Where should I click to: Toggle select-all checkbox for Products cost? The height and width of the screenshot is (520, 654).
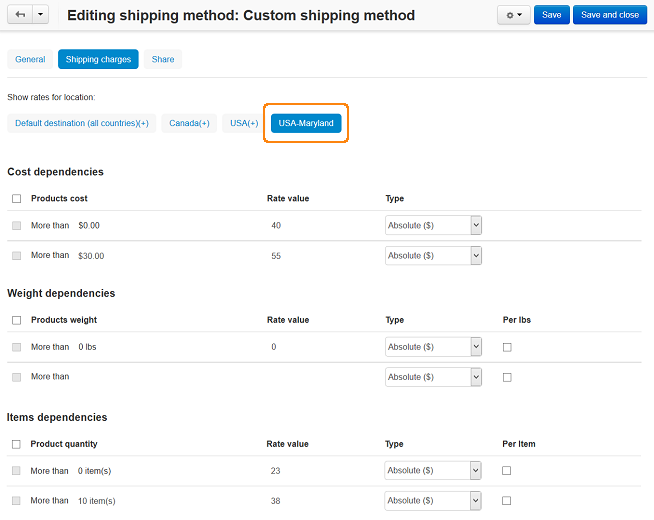(16, 198)
